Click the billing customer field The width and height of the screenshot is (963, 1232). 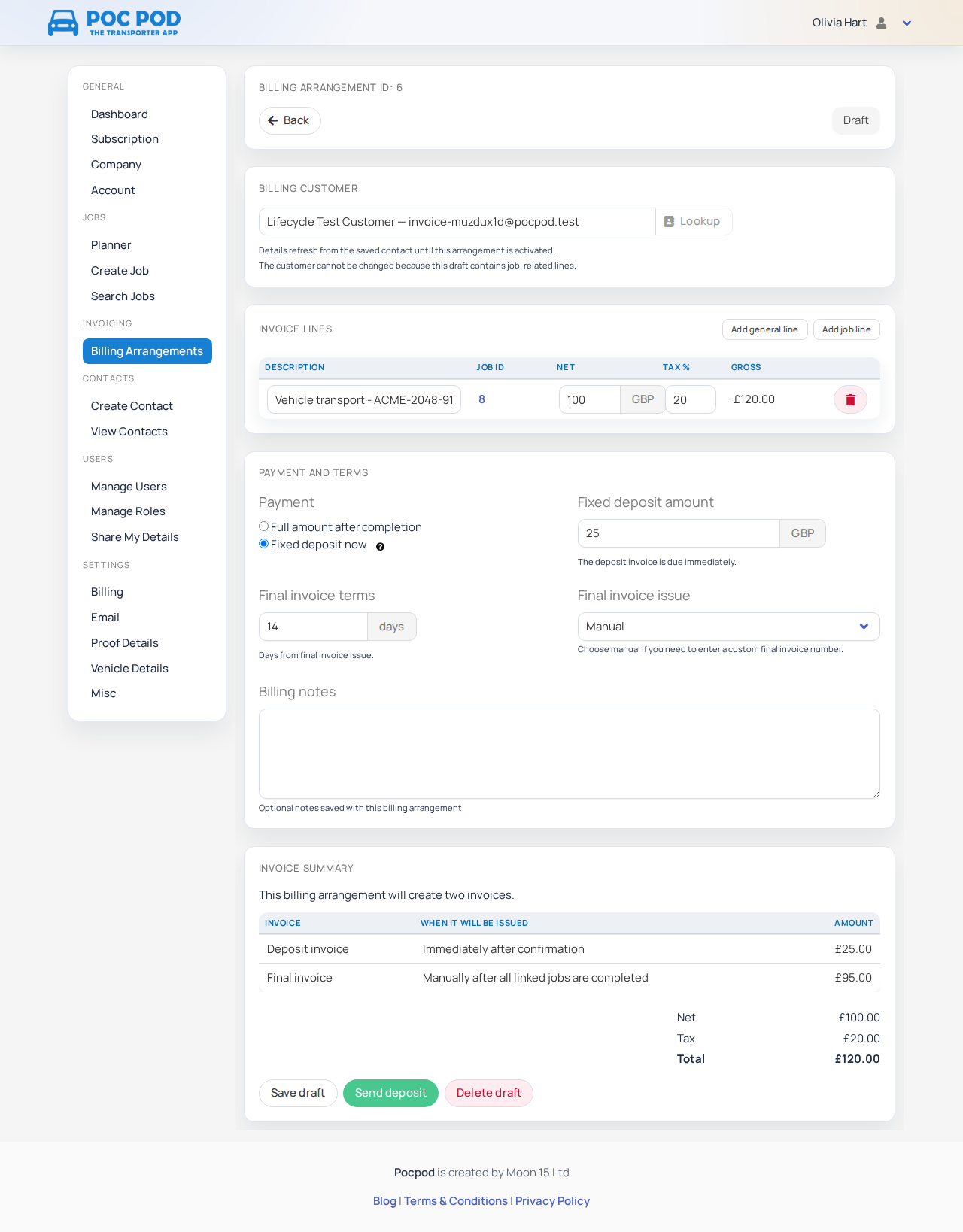[457, 222]
